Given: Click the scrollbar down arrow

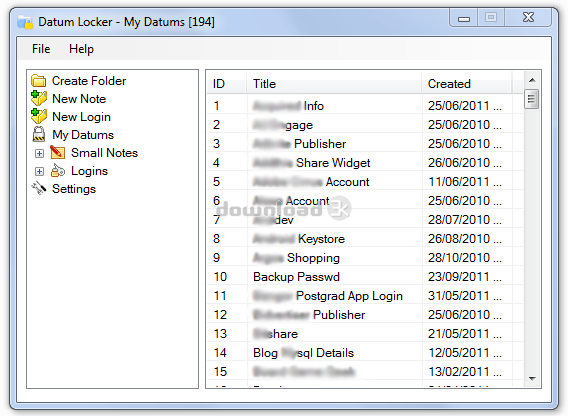Looking at the screenshot, I should click(532, 379).
